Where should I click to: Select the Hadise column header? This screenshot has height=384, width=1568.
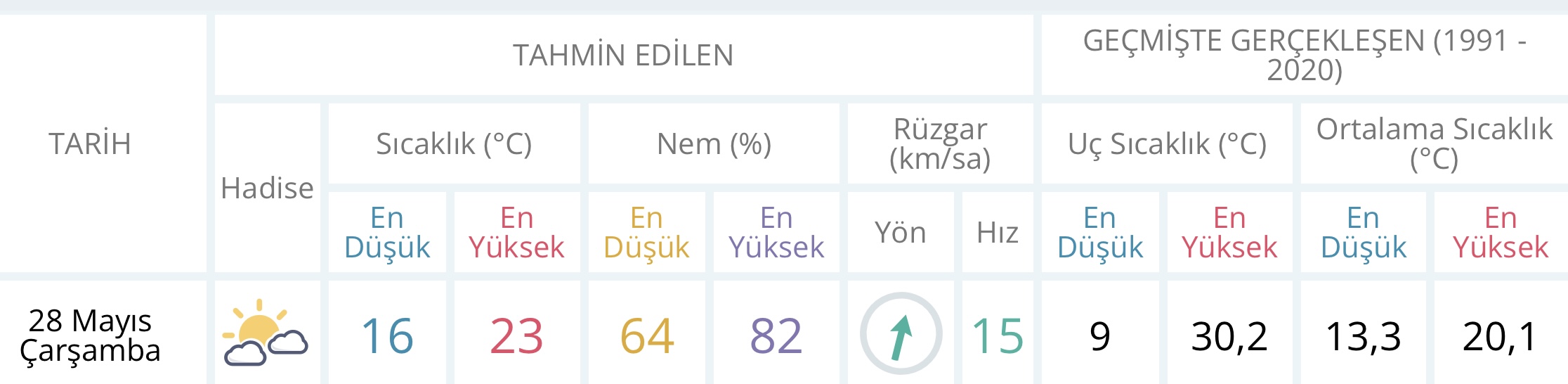coord(267,188)
